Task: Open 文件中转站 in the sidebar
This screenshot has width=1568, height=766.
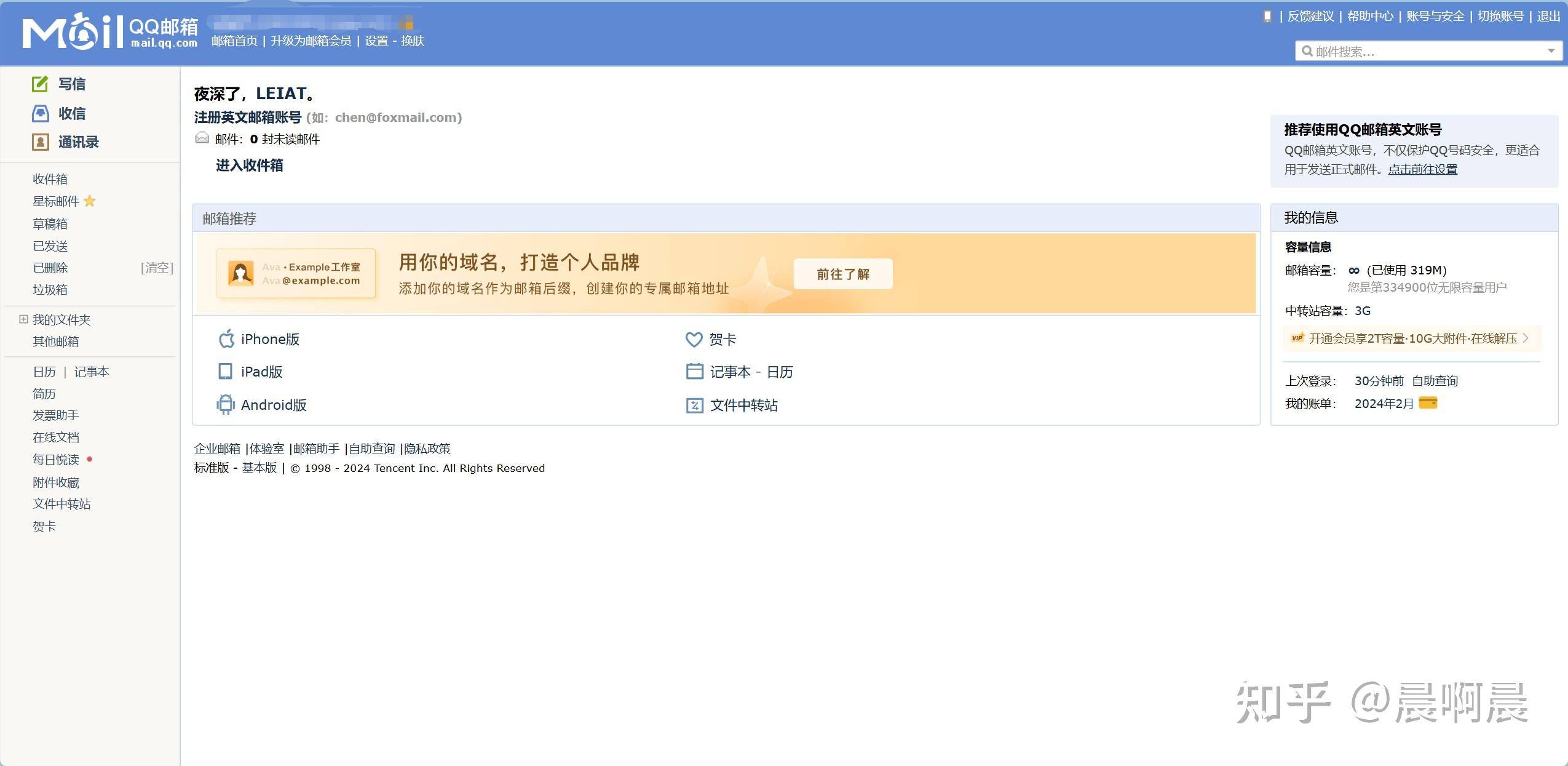Action: 61,504
